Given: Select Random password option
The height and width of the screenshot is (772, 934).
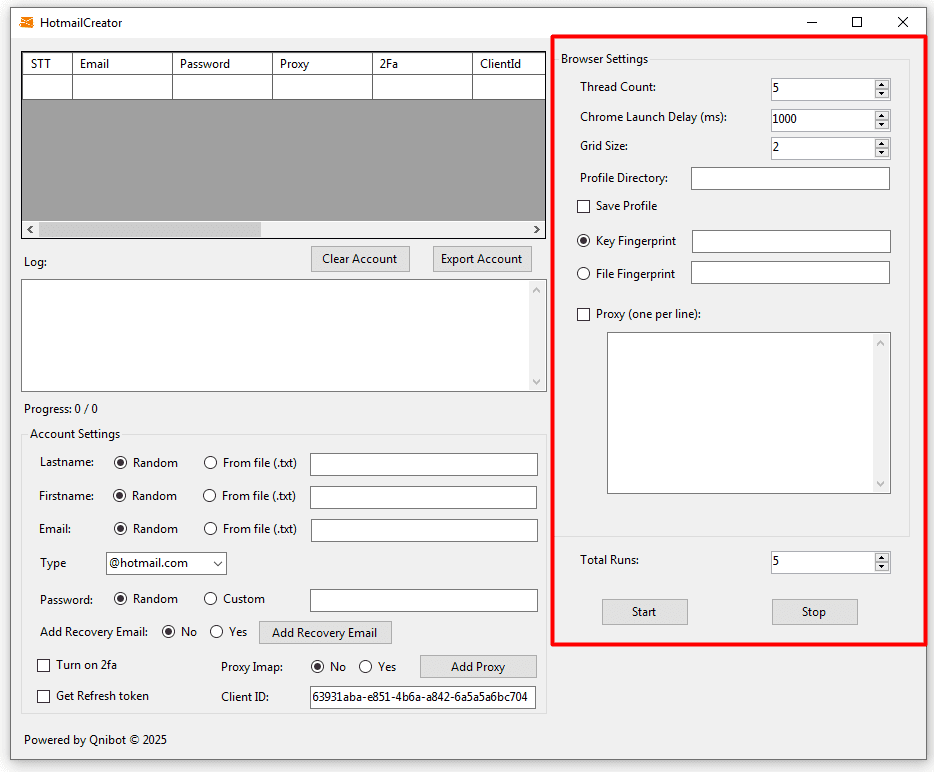Looking at the screenshot, I should [120, 599].
